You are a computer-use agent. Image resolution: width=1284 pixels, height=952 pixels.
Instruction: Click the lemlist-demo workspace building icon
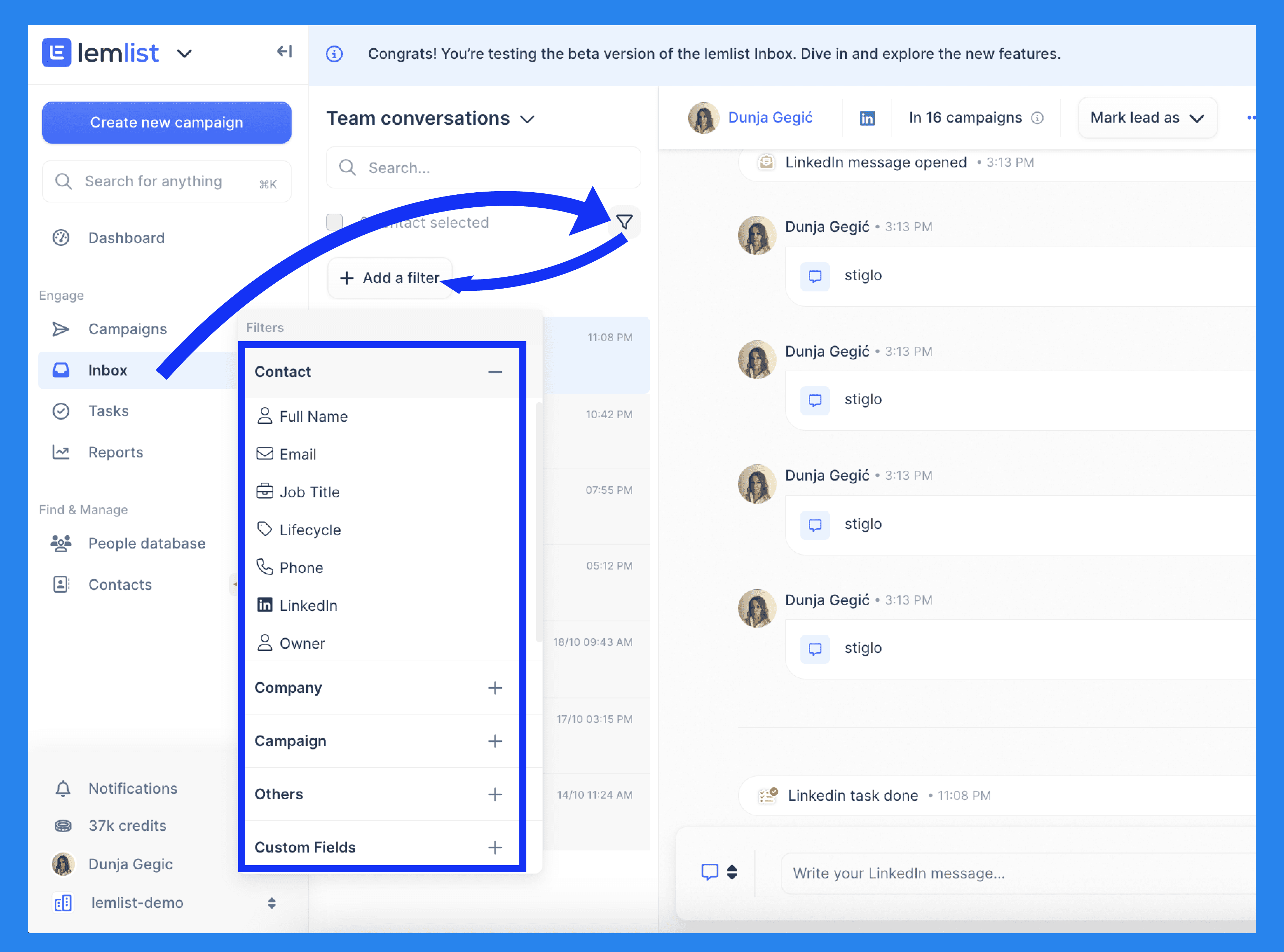tap(63, 903)
